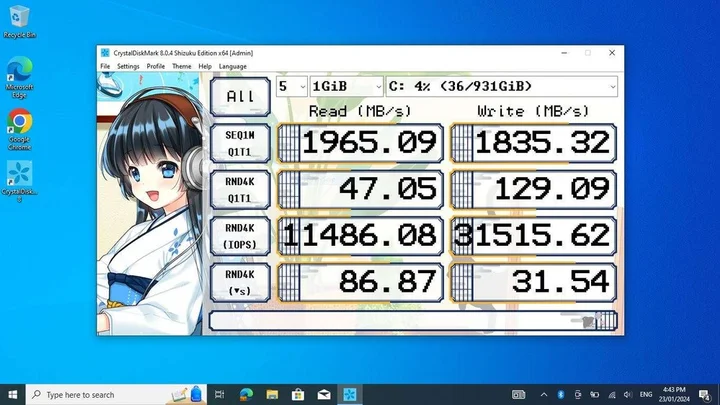Click the CrystalDiskMark taskbar icon
The image size is (720, 405).
coord(350,394)
